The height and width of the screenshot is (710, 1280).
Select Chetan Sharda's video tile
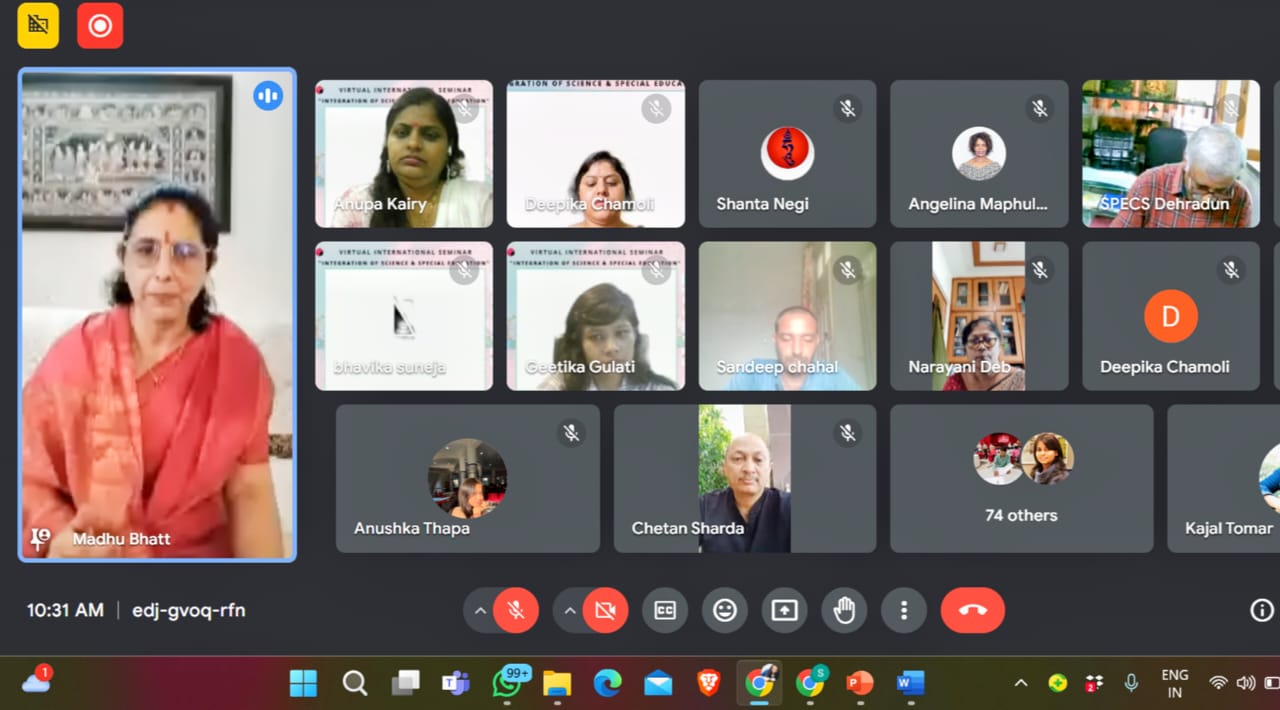tap(744, 479)
